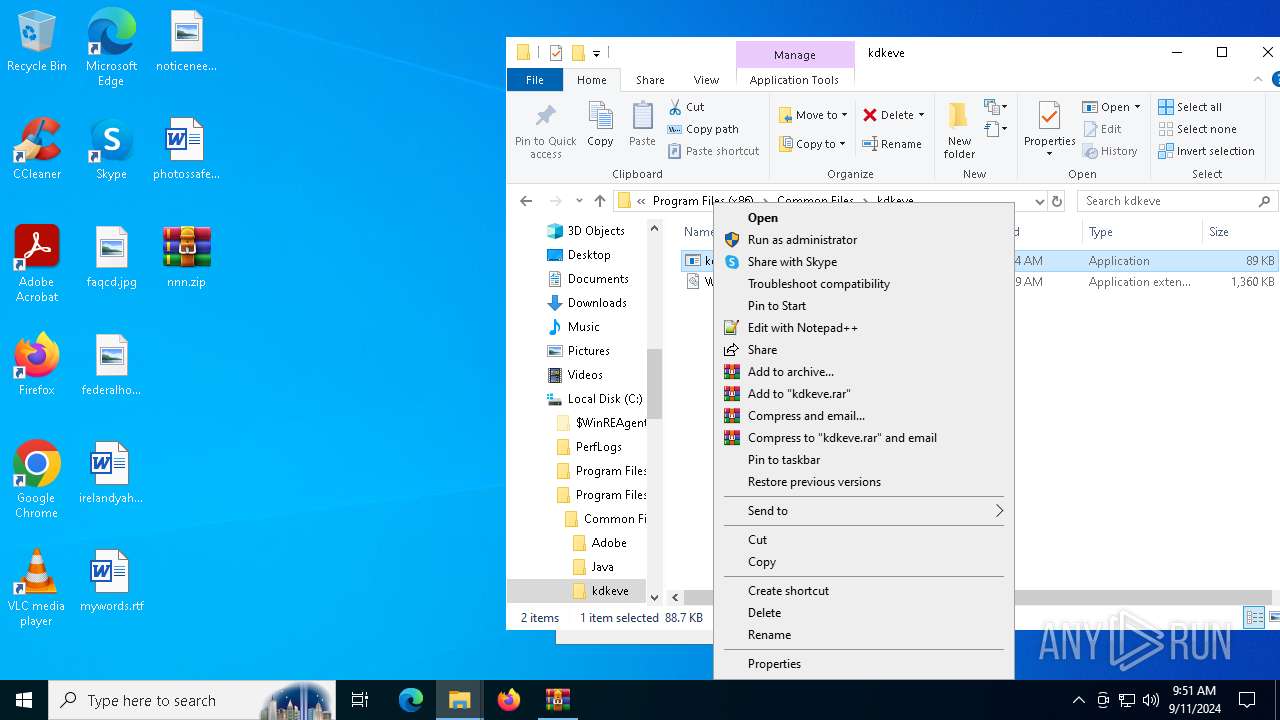Toggle the details view button in status bar
The image size is (1280, 720).
tap(1254, 618)
